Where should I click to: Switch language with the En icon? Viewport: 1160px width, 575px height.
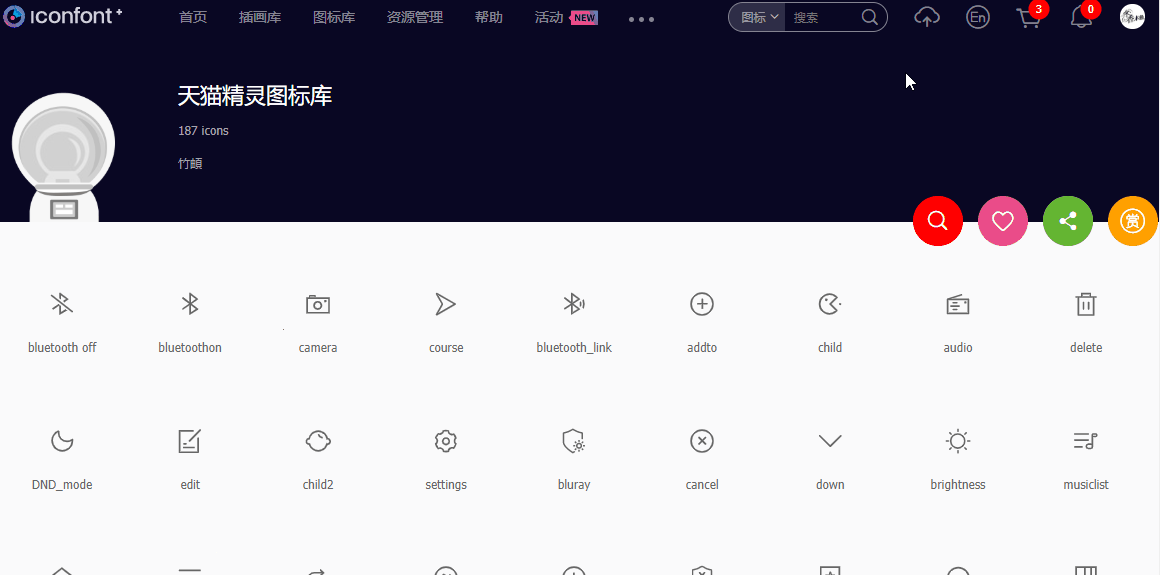pyautogui.click(x=978, y=17)
